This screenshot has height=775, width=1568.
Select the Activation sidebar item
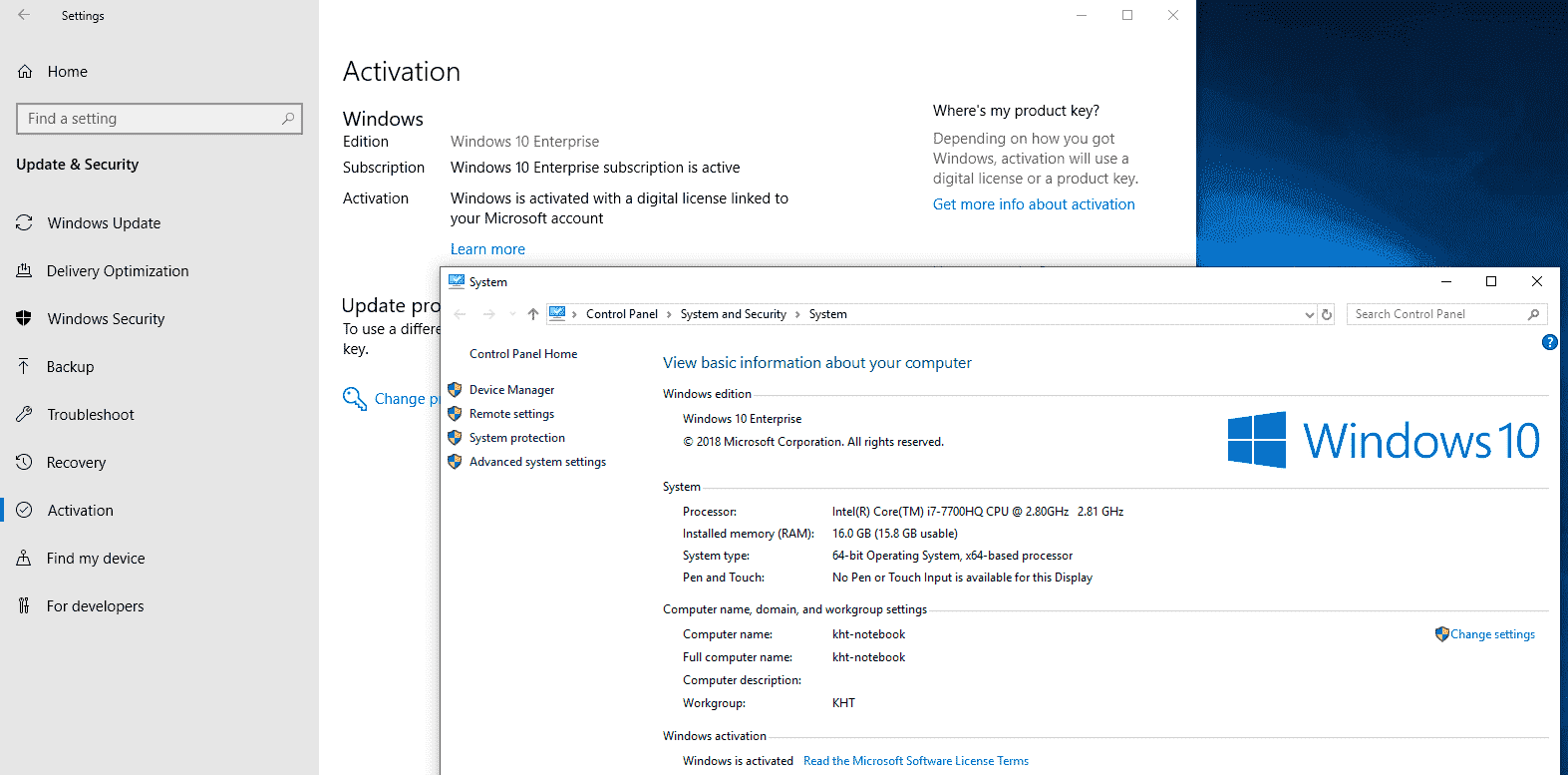point(81,511)
